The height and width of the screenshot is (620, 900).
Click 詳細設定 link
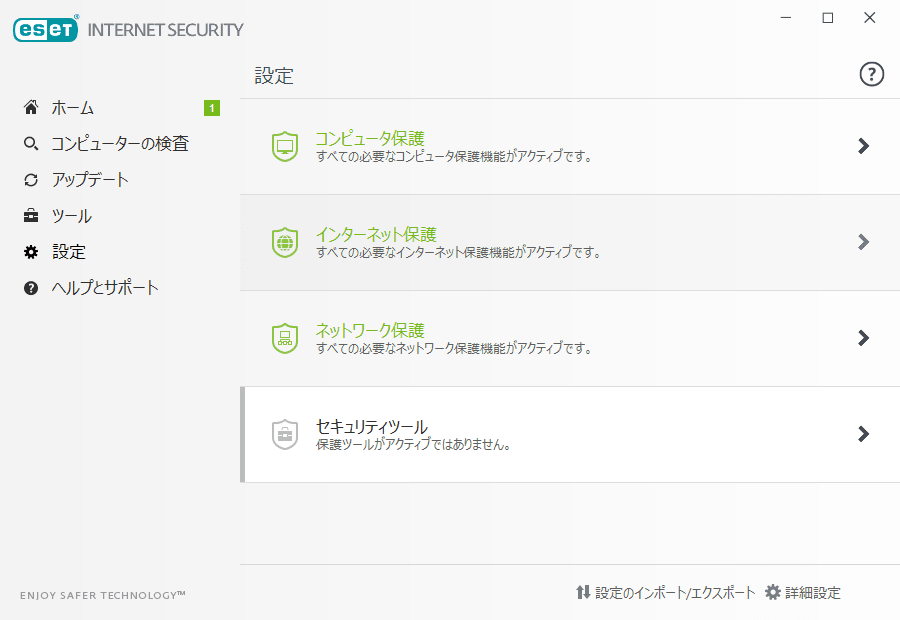click(813, 592)
